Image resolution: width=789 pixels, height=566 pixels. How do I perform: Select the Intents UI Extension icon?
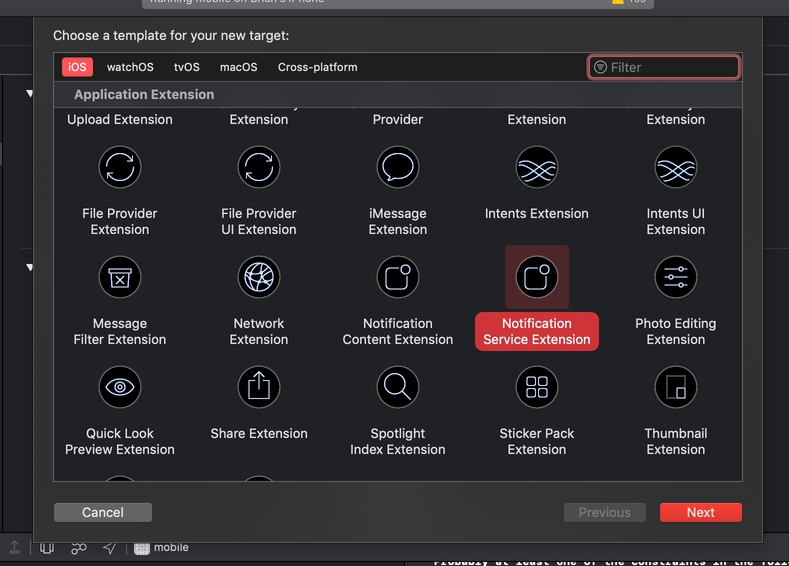tap(675, 167)
